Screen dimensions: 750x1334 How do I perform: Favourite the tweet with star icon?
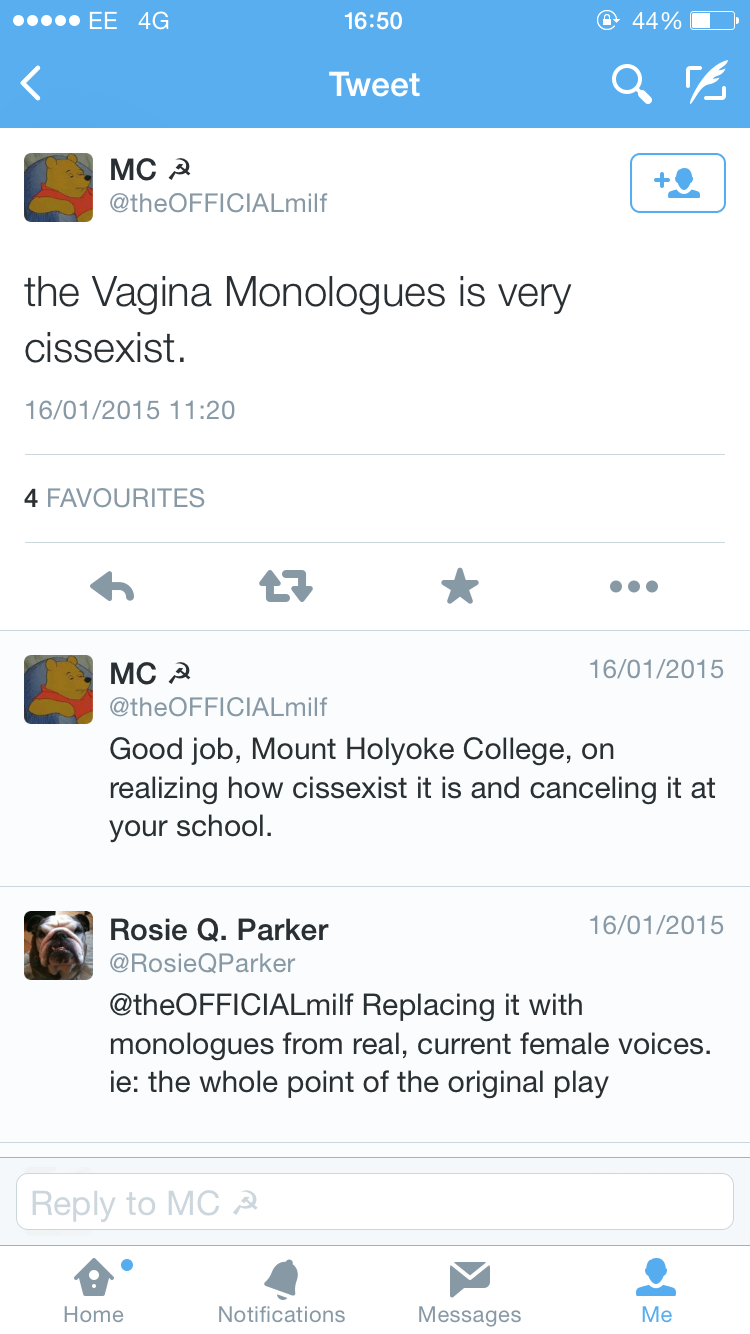coord(460,587)
